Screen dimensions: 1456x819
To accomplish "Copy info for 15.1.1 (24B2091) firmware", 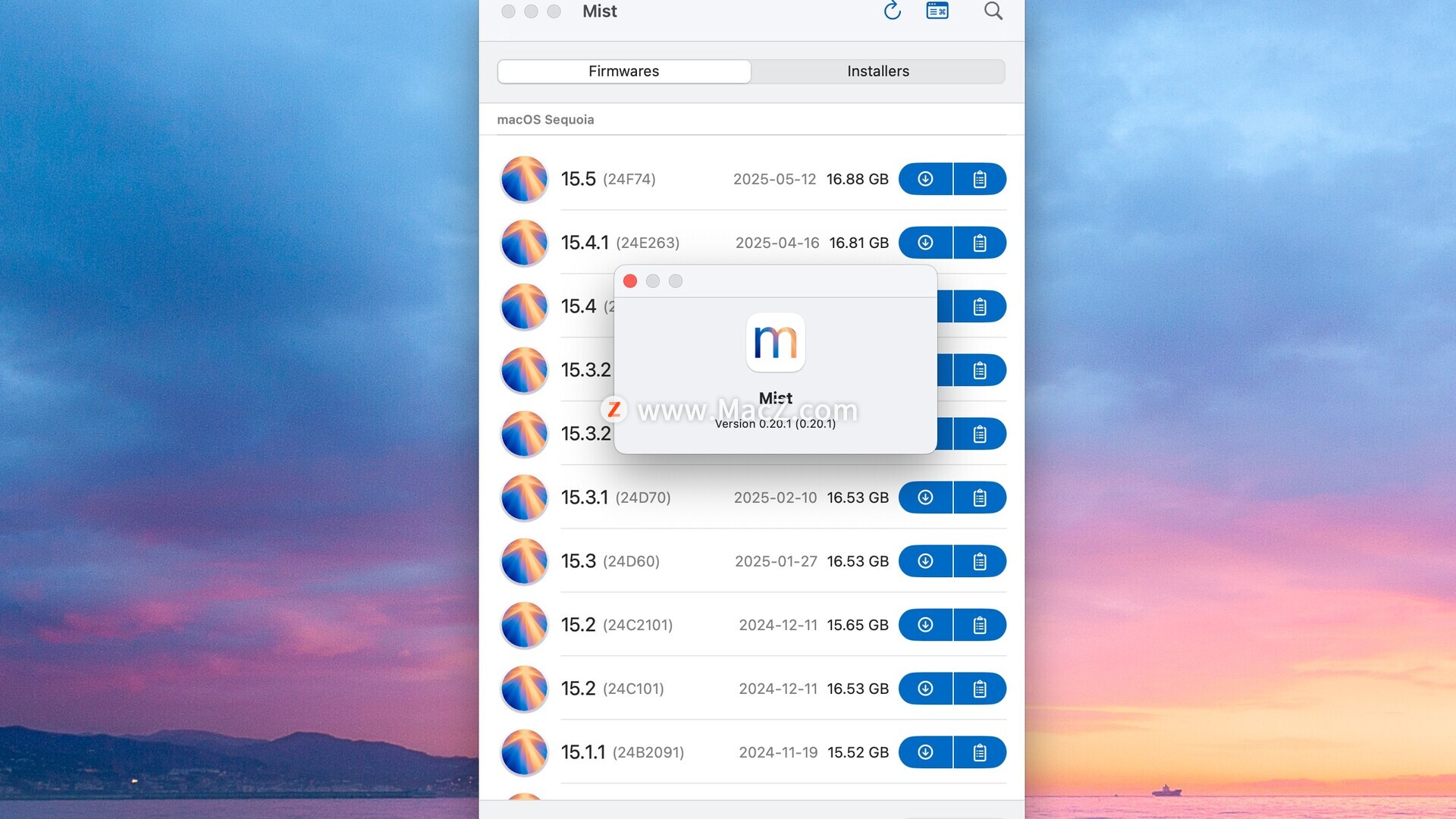I will click(x=980, y=752).
